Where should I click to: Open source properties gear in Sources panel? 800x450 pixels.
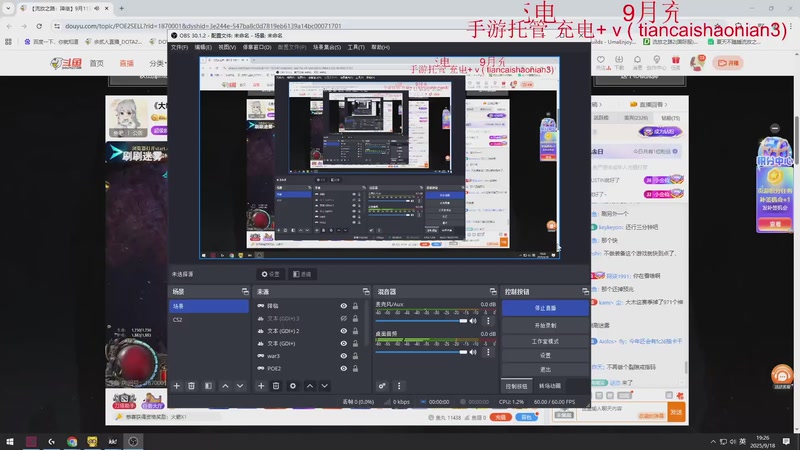click(293, 386)
